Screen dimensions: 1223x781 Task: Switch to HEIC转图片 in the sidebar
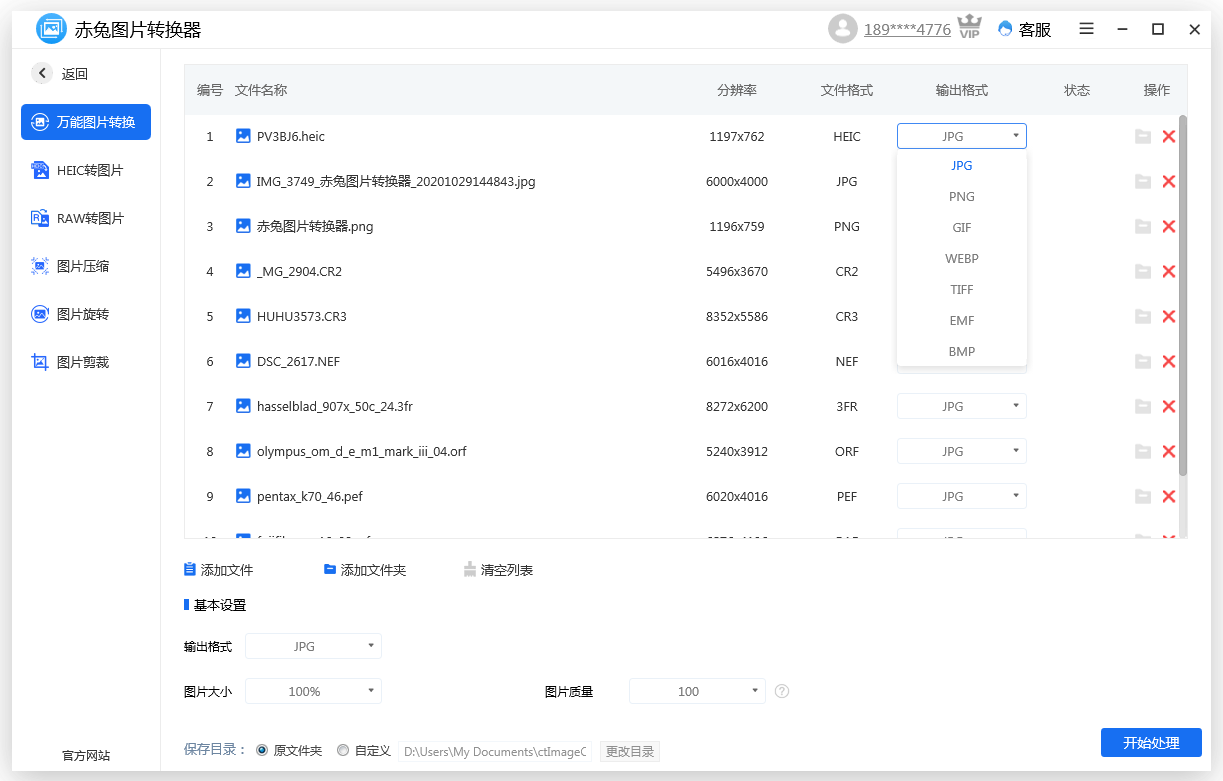tap(86, 170)
